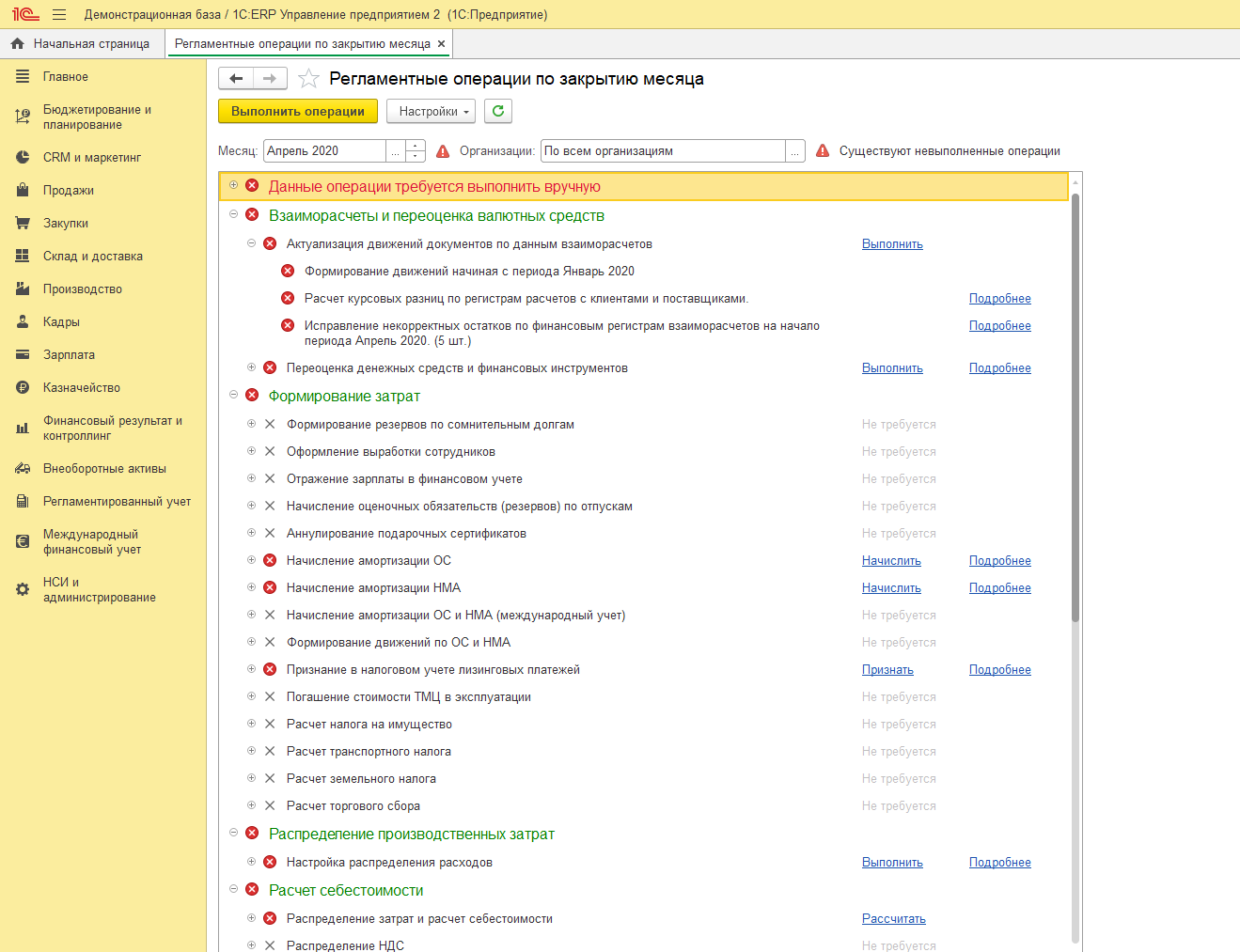Click Признать link for лизинговых платежей

pyautogui.click(x=887, y=669)
